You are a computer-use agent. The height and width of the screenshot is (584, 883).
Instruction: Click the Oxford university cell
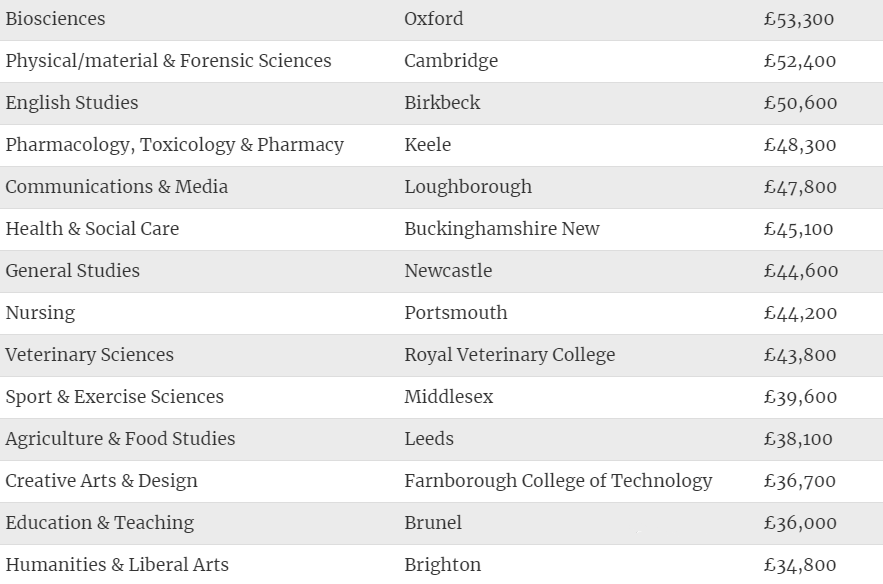tap(434, 19)
